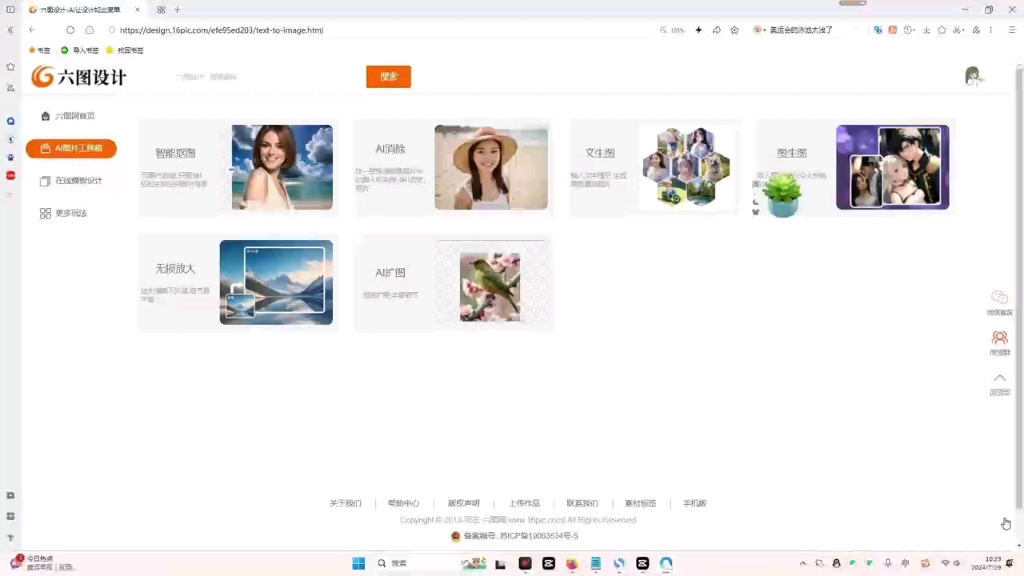Click the share arrow icon in address bar
1024x576 pixels.
716,30
